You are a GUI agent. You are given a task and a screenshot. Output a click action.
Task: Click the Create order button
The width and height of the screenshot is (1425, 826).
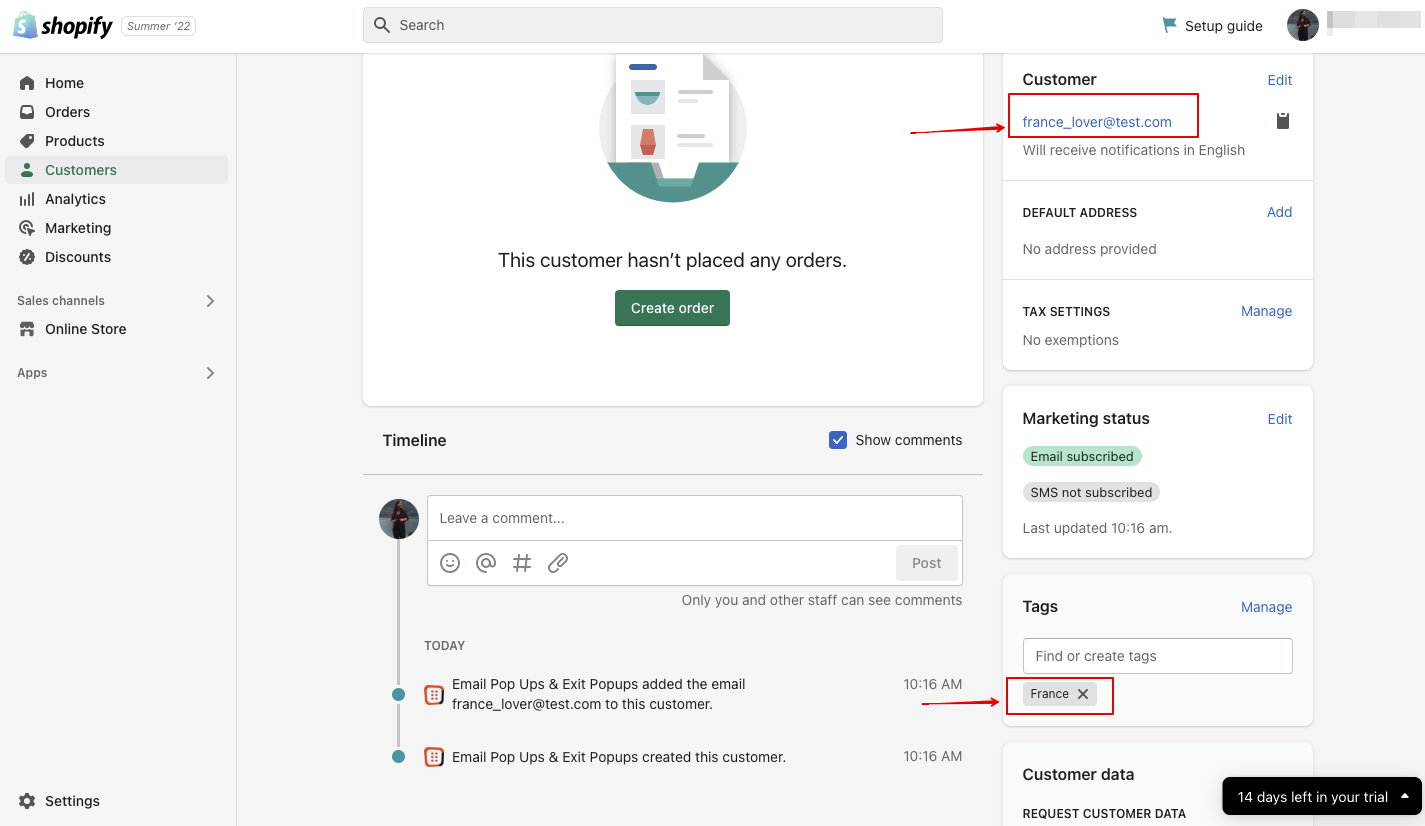672,308
